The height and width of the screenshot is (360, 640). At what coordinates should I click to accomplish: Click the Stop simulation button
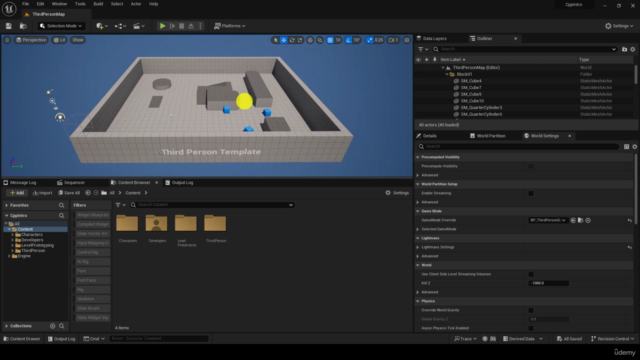pos(182,26)
